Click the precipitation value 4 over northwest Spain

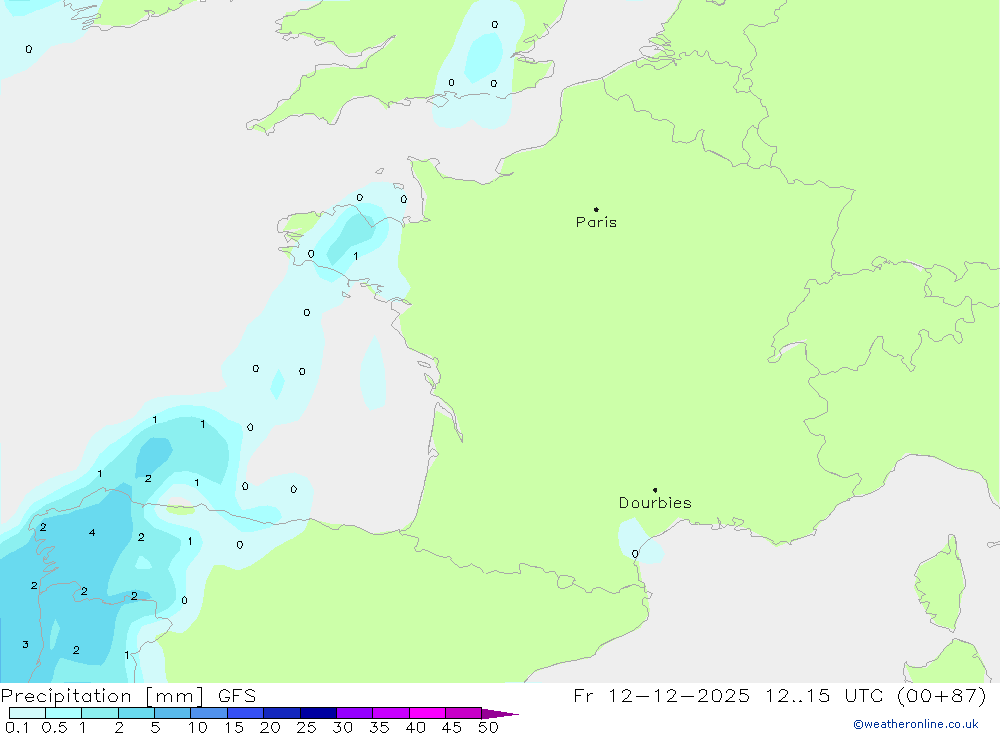[x=92, y=532]
